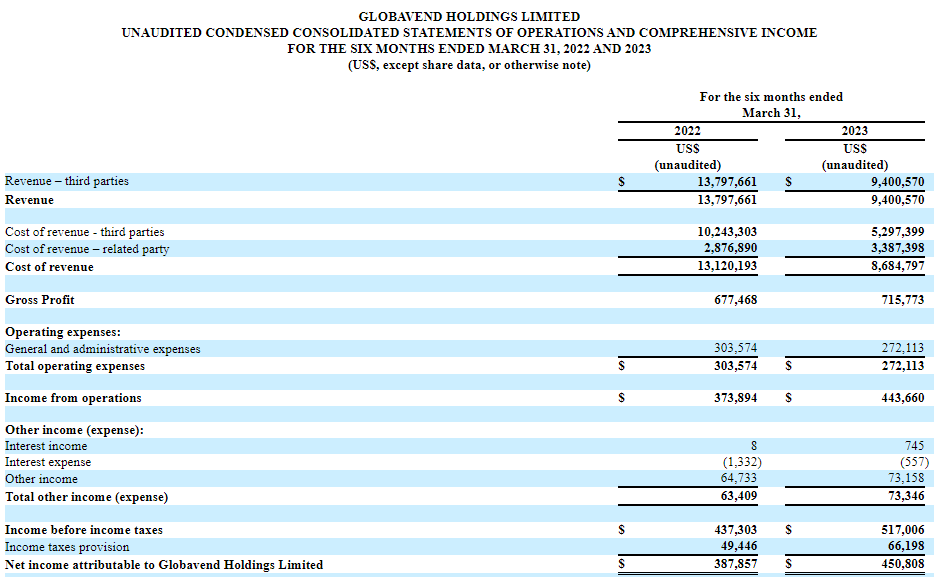Click the "Cost of revenue - third parties" label
This screenshot has width=937, height=577.
(85, 232)
